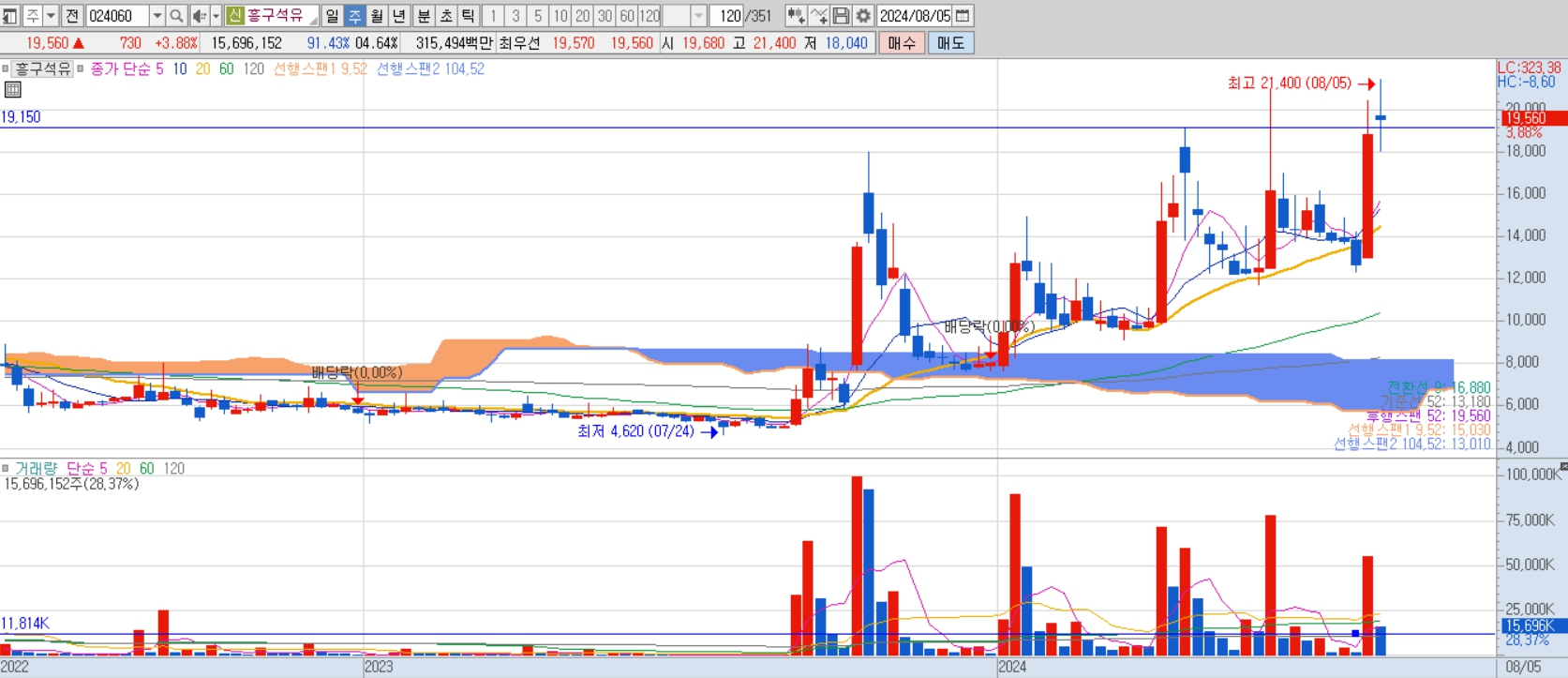Click the chart compare tool icon

point(796,16)
